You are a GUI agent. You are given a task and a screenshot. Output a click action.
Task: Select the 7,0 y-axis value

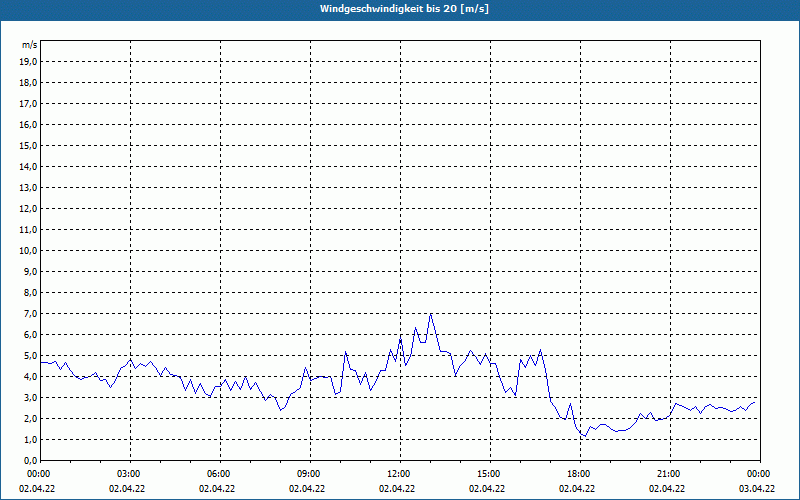(30, 313)
